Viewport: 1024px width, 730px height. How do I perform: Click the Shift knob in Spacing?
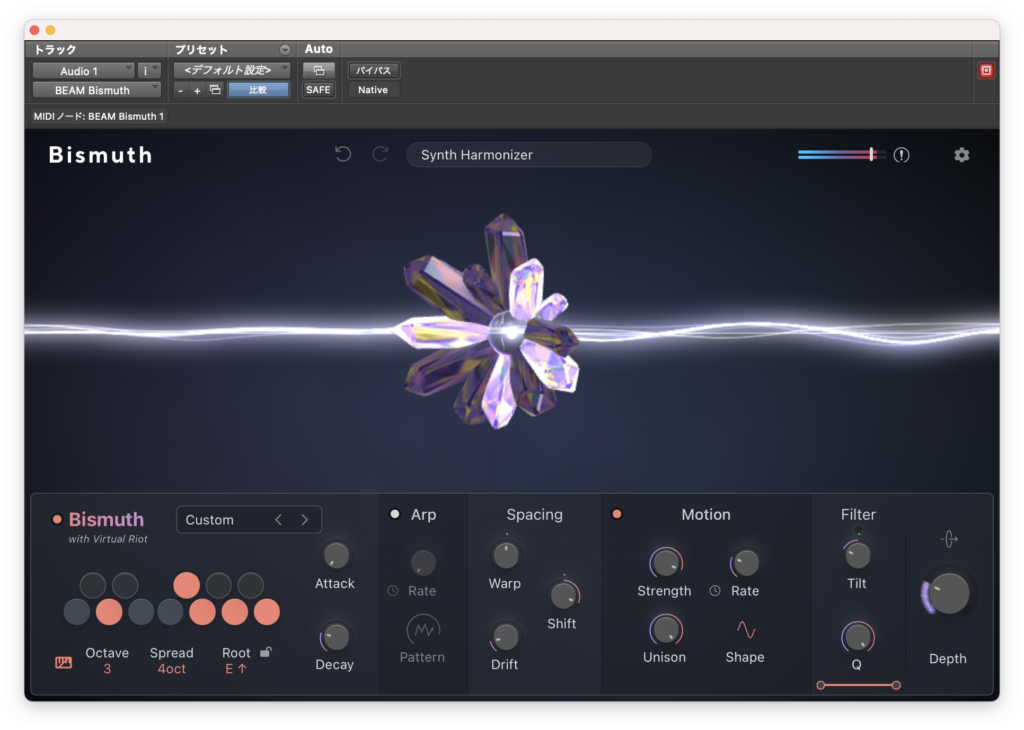coord(563,595)
